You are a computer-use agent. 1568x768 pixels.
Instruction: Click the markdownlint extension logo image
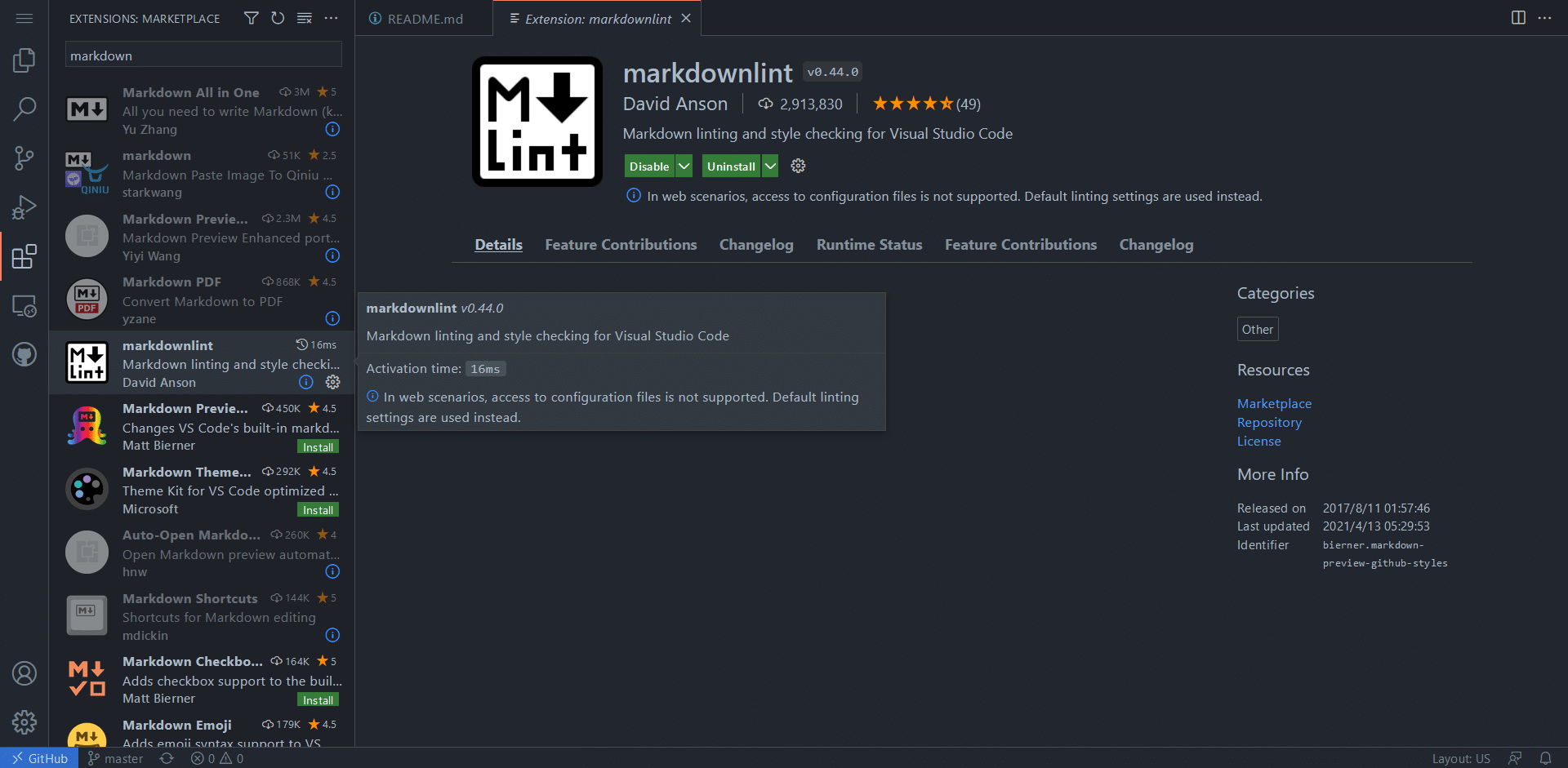pyautogui.click(x=537, y=121)
